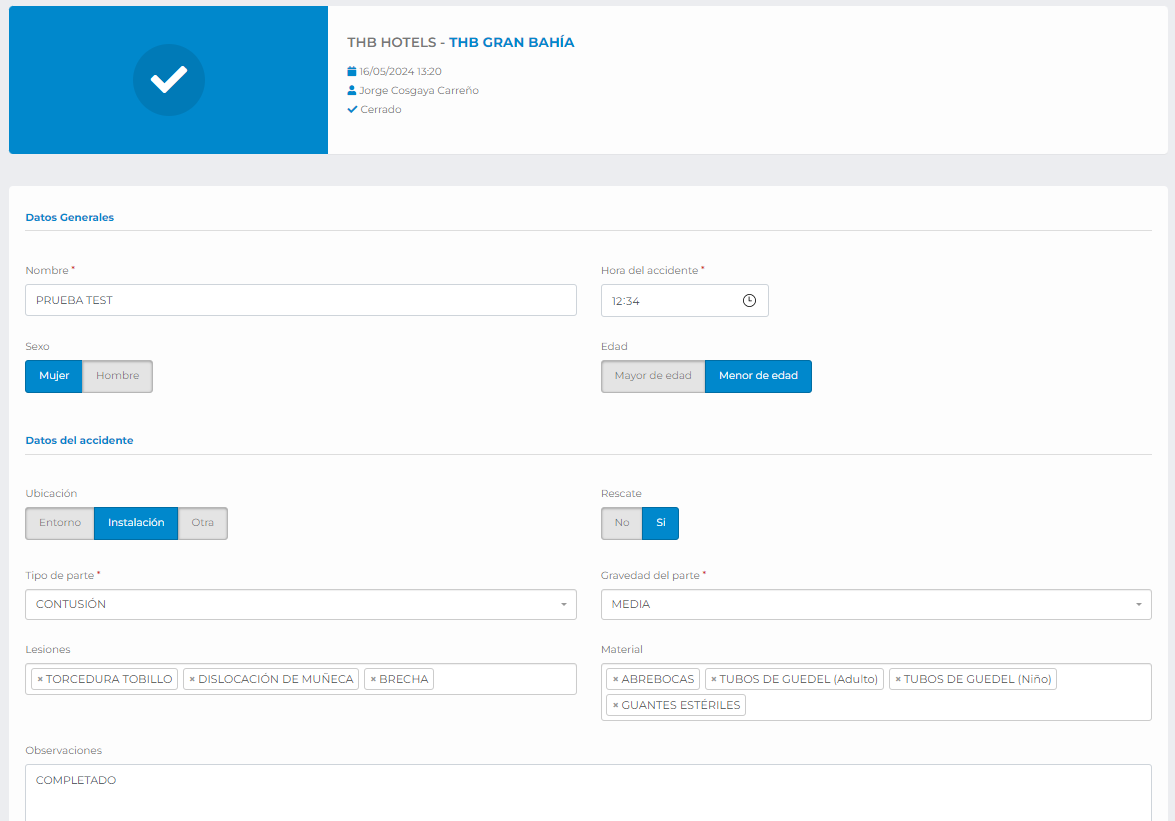Expand the Gravedad del parte dropdown
The image size is (1175, 821).
[876, 605]
